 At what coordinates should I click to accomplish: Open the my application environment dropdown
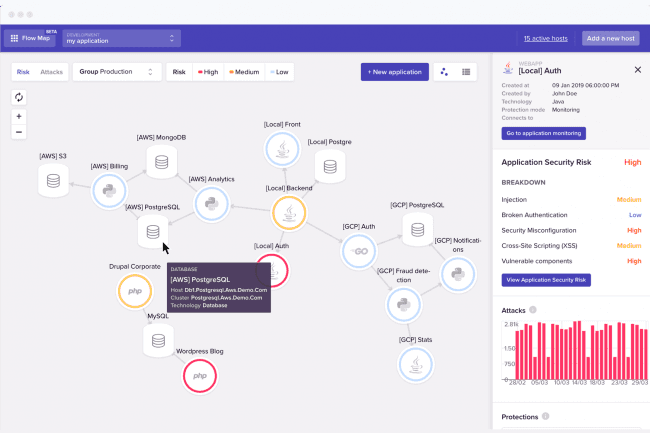click(121, 38)
